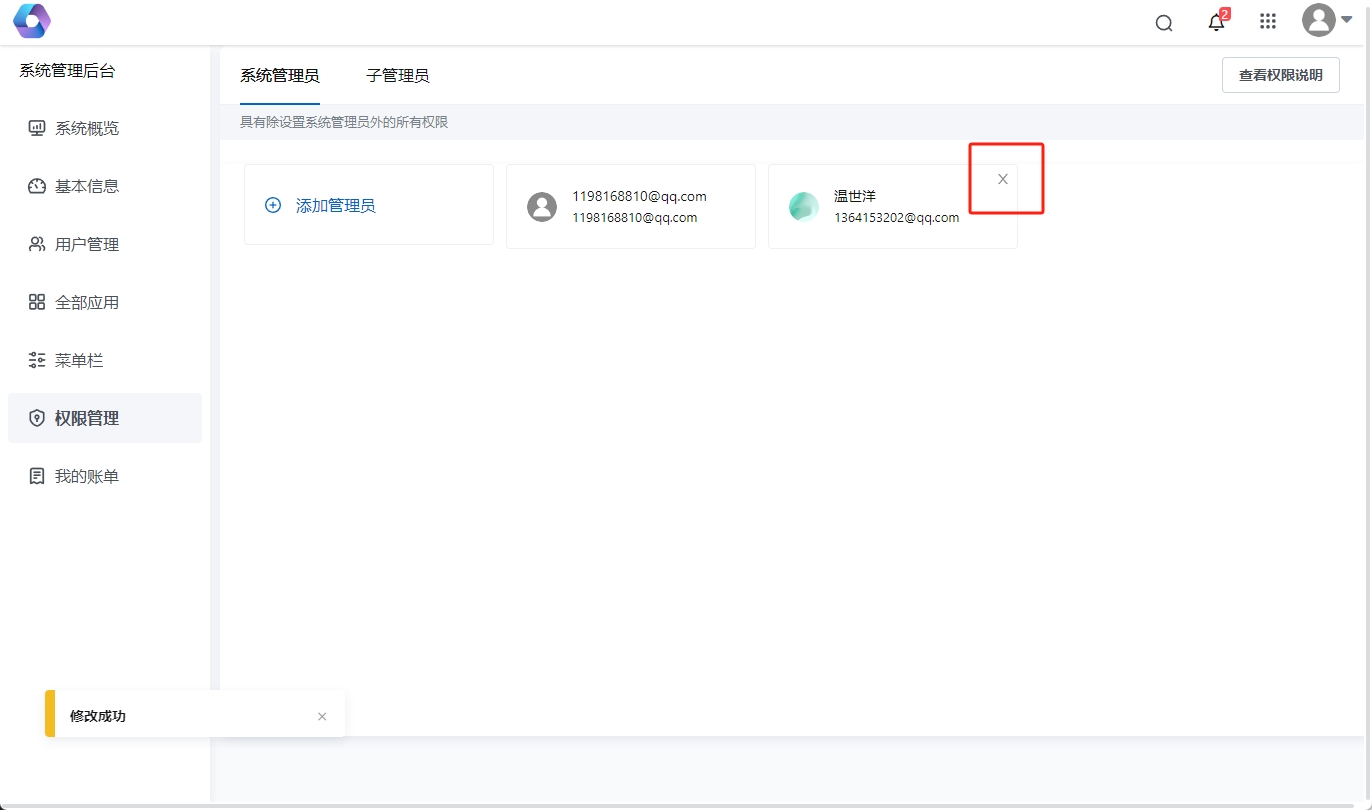Click the logo in the top-left corner
This screenshot has width=1372, height=810.
click(x=31, y=20)
